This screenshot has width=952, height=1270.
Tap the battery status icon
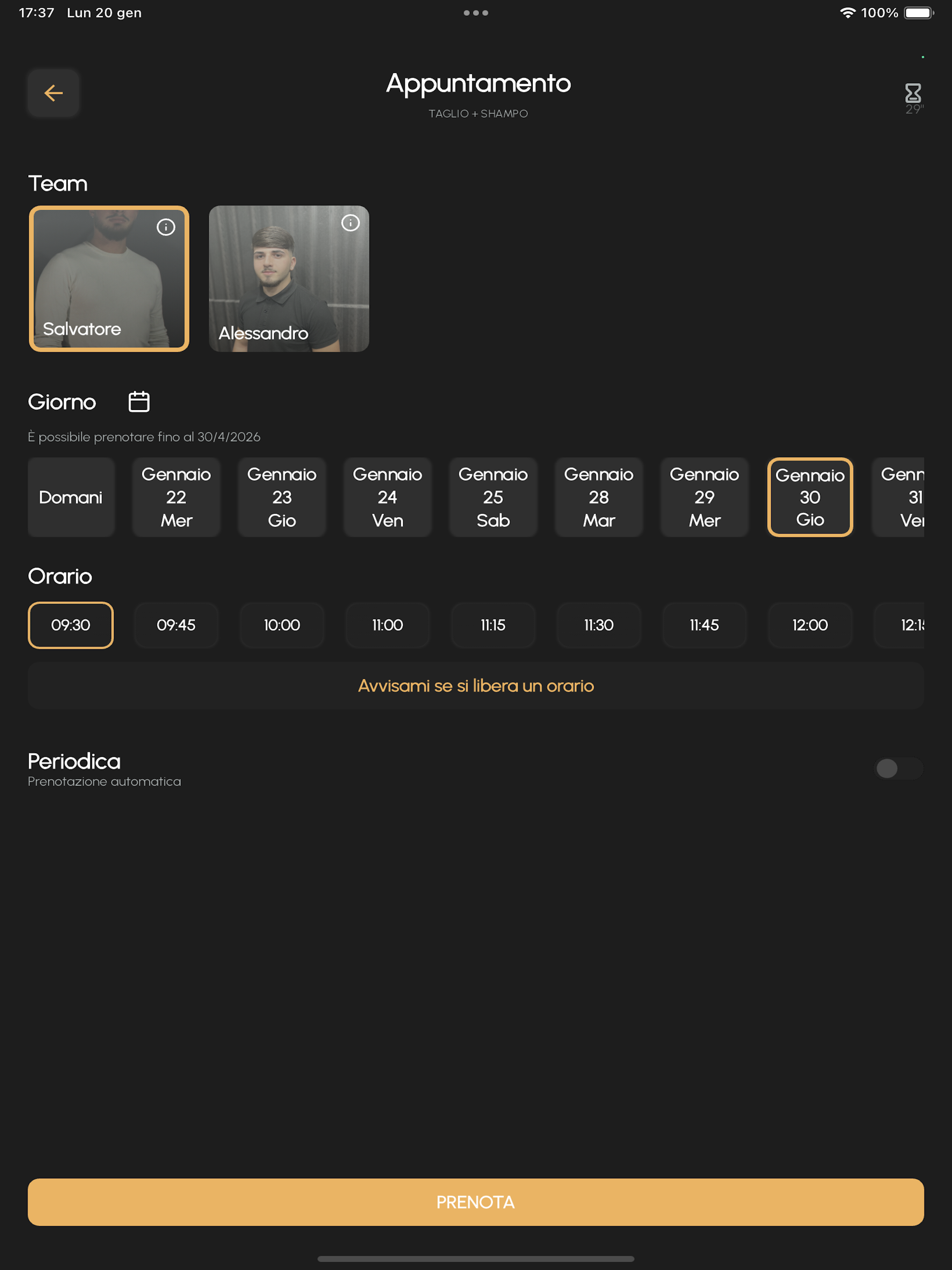(x=919, y=13)
